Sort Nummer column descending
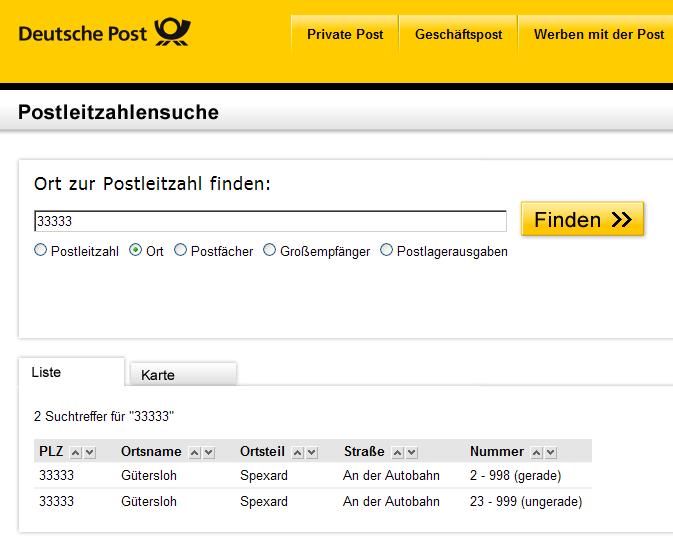Image resolution: width=673 pixels, height=545 pixels. (551, 453)
